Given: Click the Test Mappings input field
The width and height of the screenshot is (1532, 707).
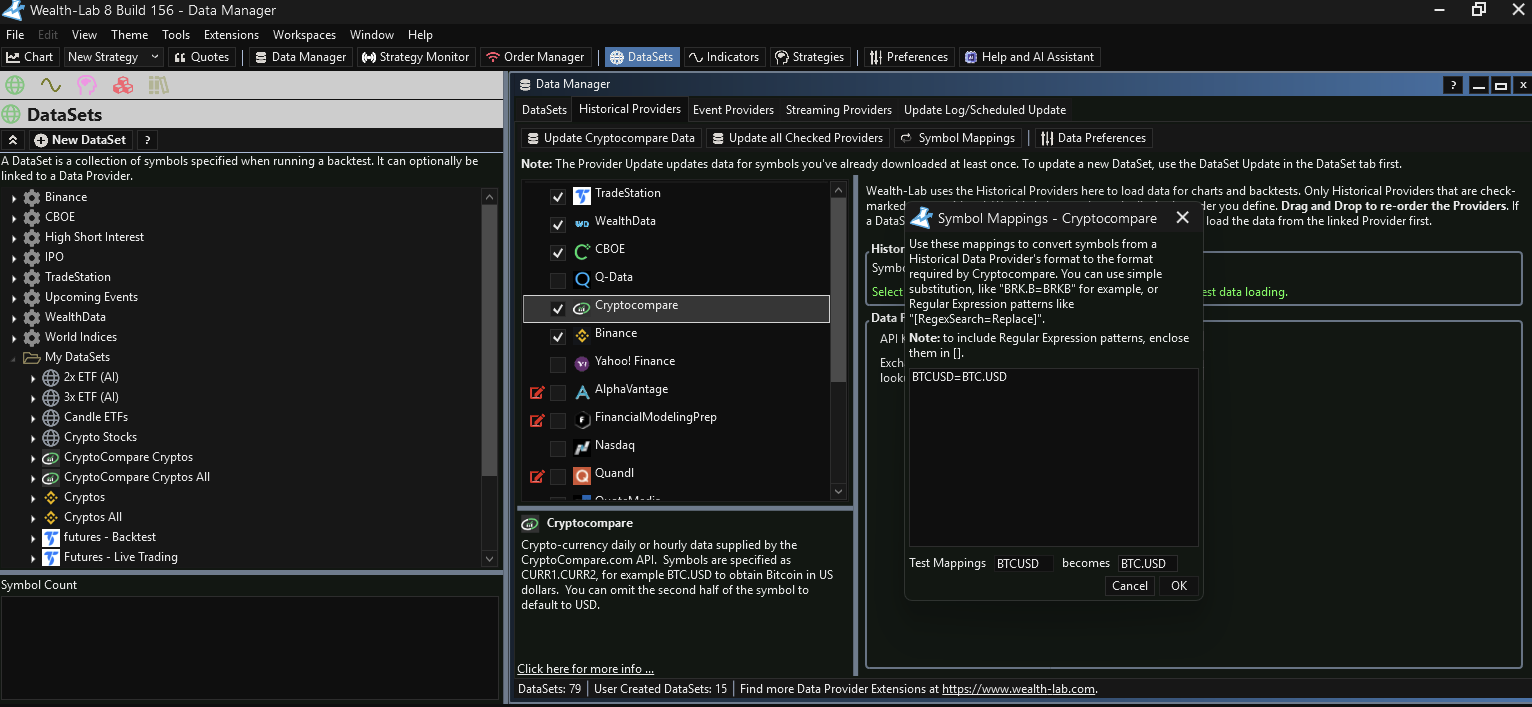Looking at the screenshot, I should [x=1023, y=564].
